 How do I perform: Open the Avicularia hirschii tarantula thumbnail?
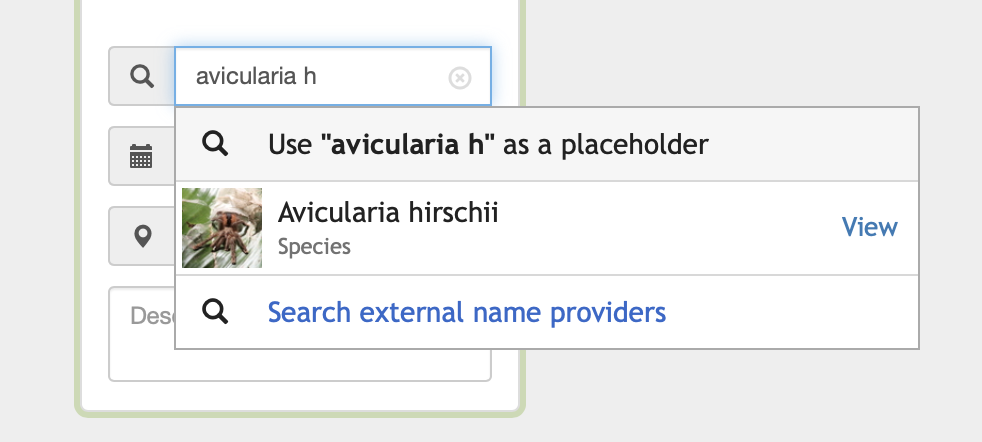pos(222,228)
